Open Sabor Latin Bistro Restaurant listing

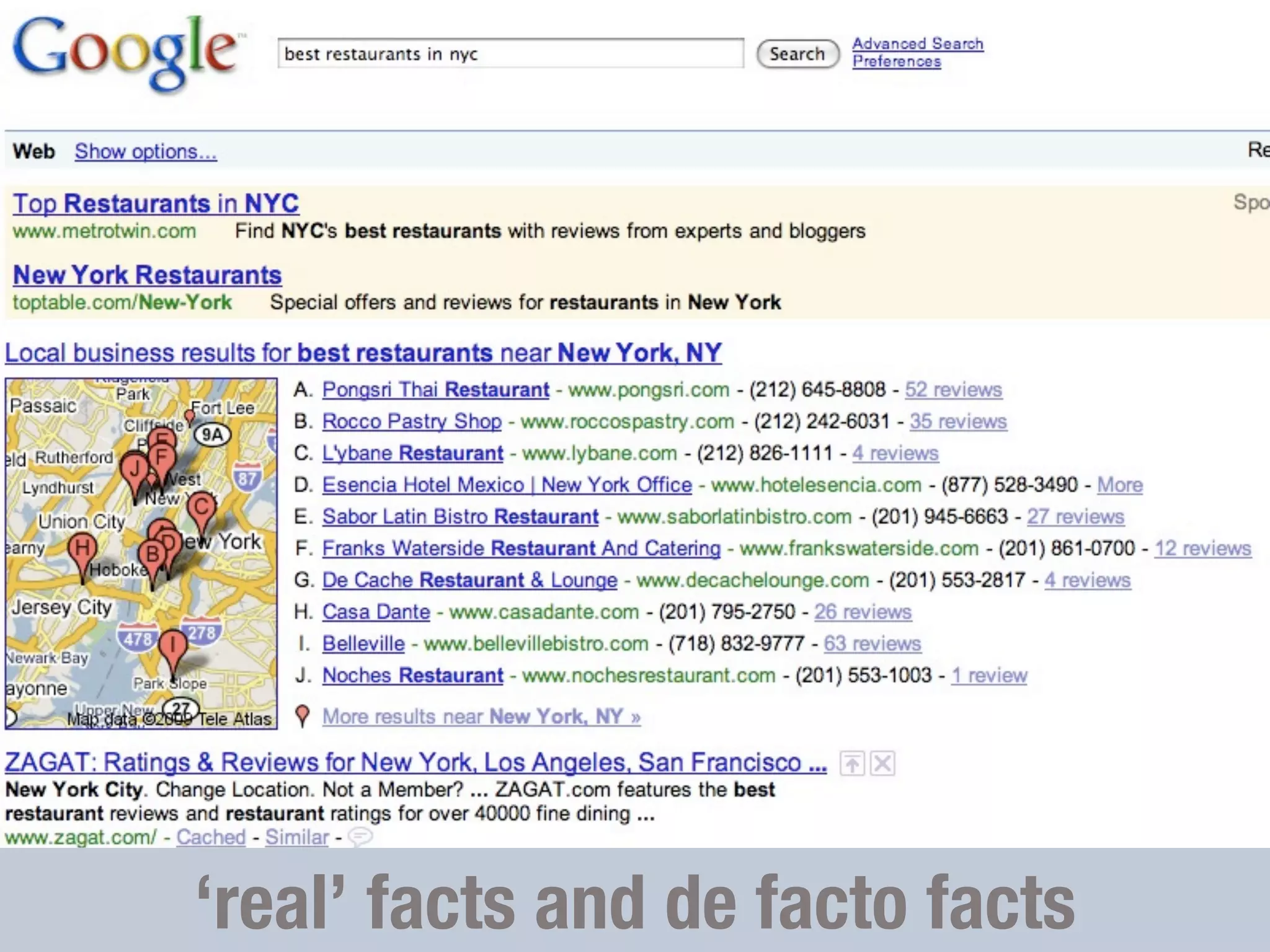tap(460, 516)
